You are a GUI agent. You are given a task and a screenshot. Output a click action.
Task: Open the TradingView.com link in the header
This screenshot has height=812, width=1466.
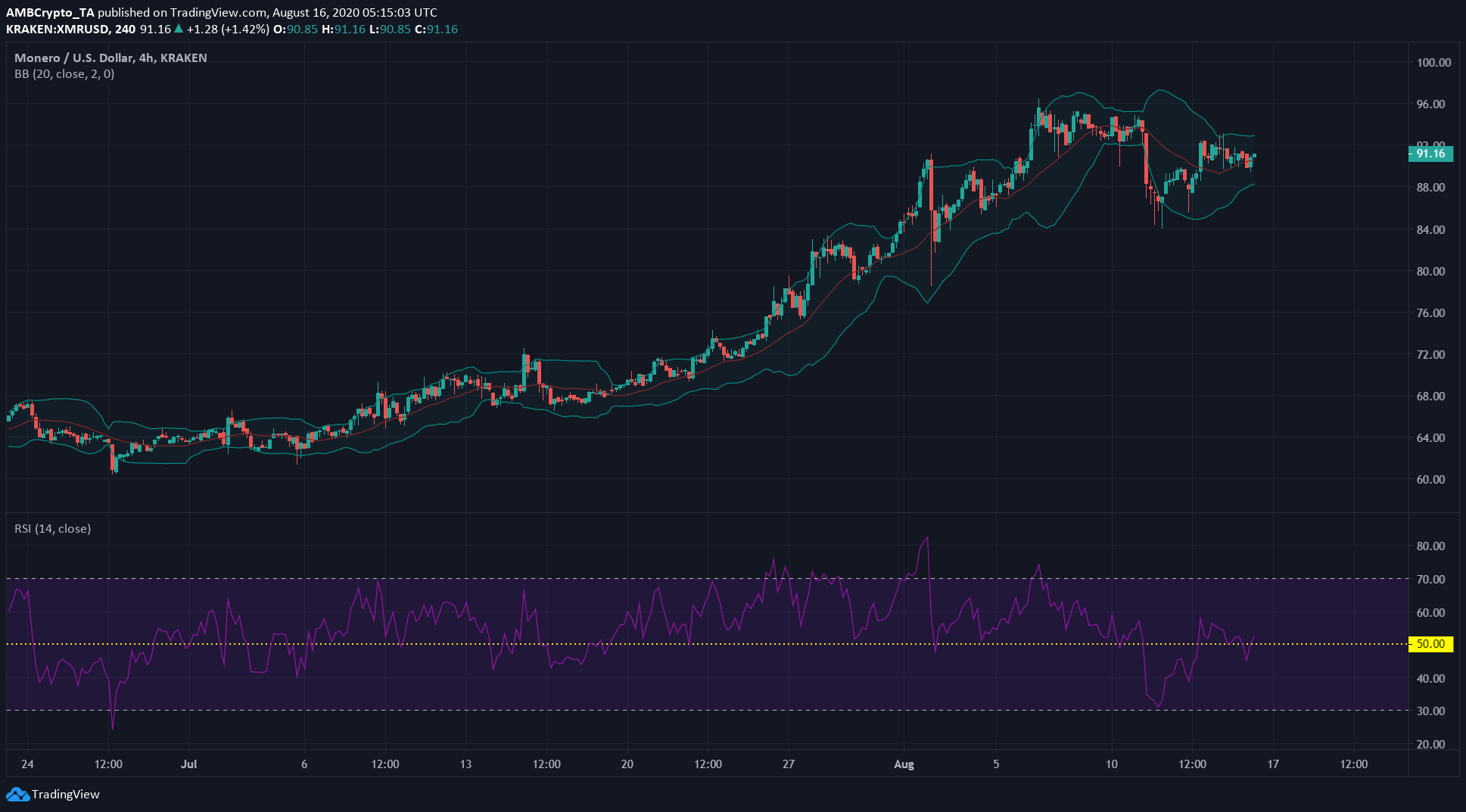[x=214, y=12]
